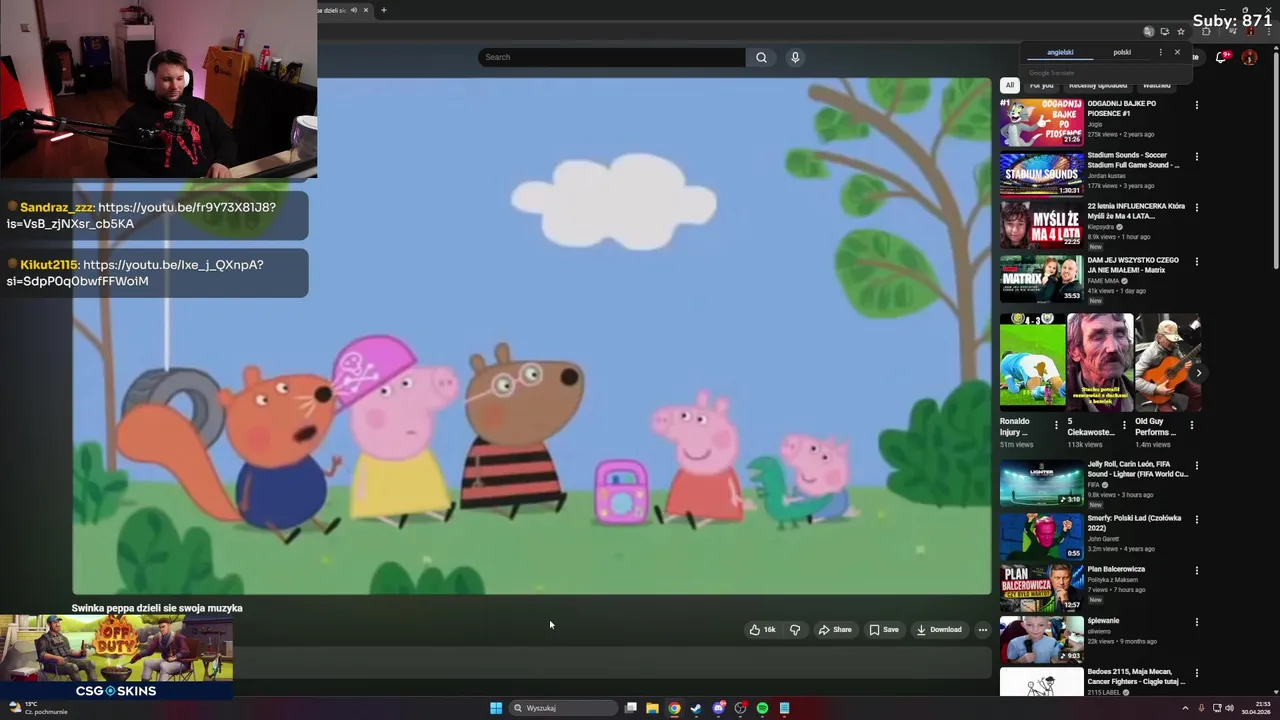Image resolution: width=1280 pixels, height=720 pixels.
Task: Start voice search with the microphone icon
Action: 795,57
